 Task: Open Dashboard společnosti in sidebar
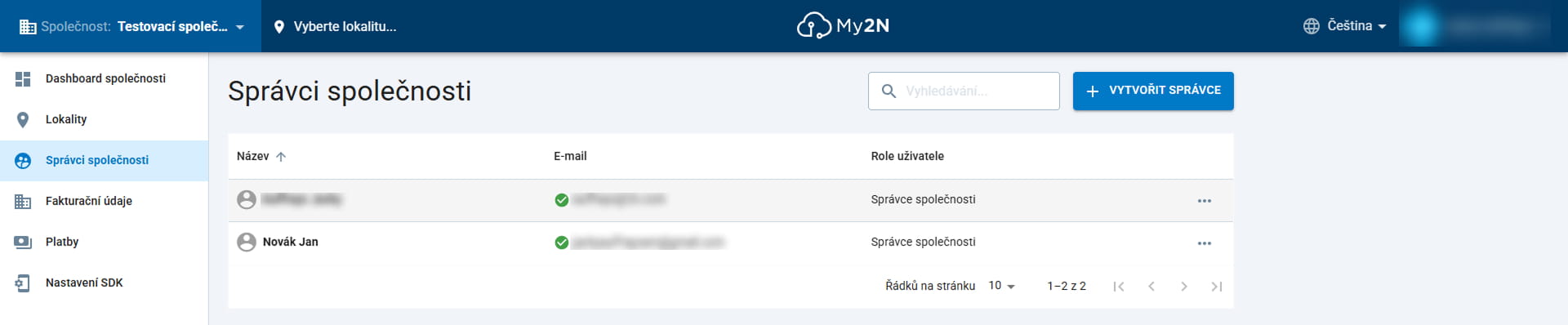click(104, 78)
